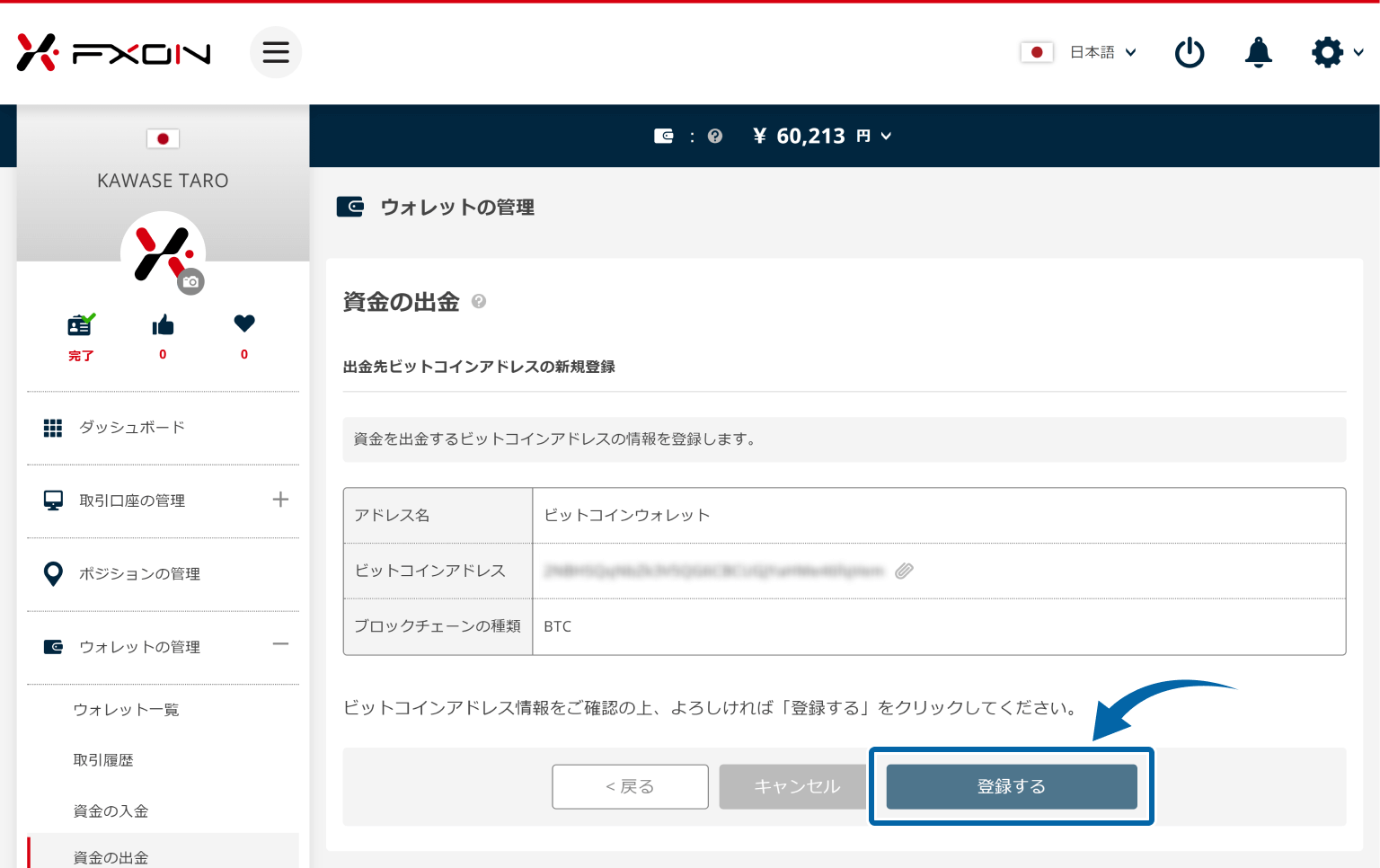Screen dimensions: 1380x868
Task: Click the heart favorites icon
Action: [x=244, y=323]
